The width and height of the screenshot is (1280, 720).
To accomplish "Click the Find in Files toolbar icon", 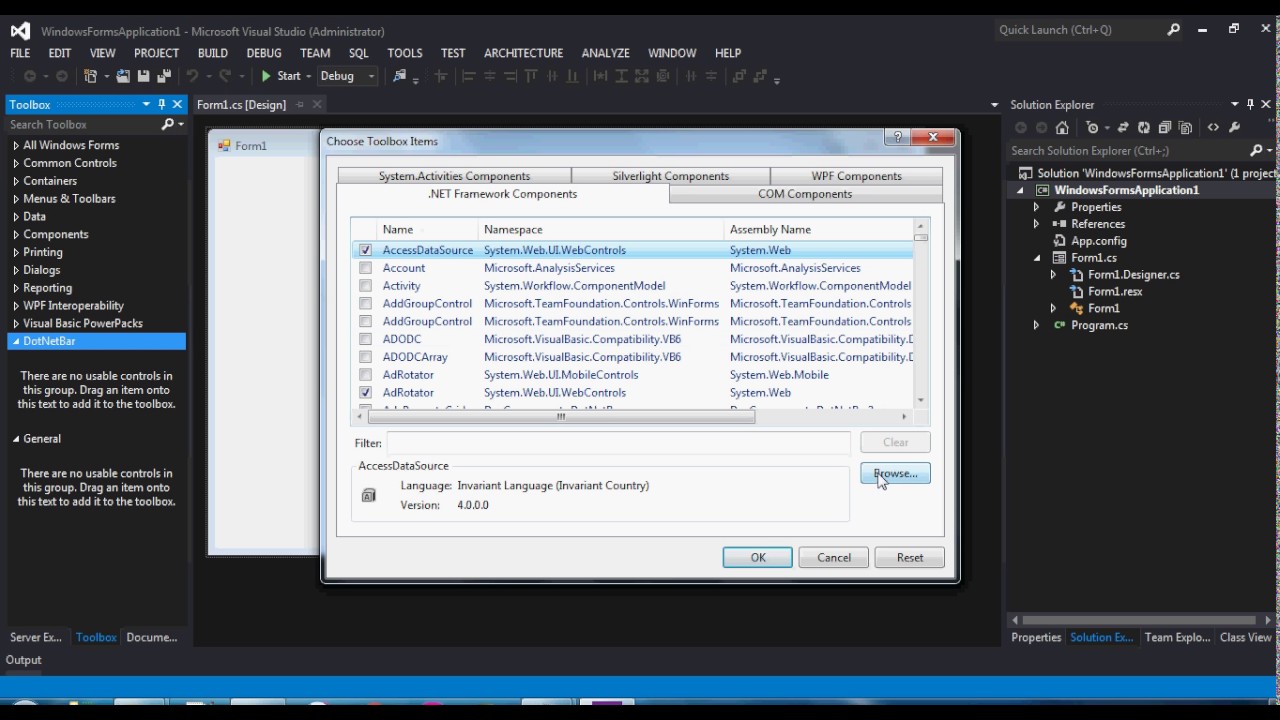I will point(400,76).
